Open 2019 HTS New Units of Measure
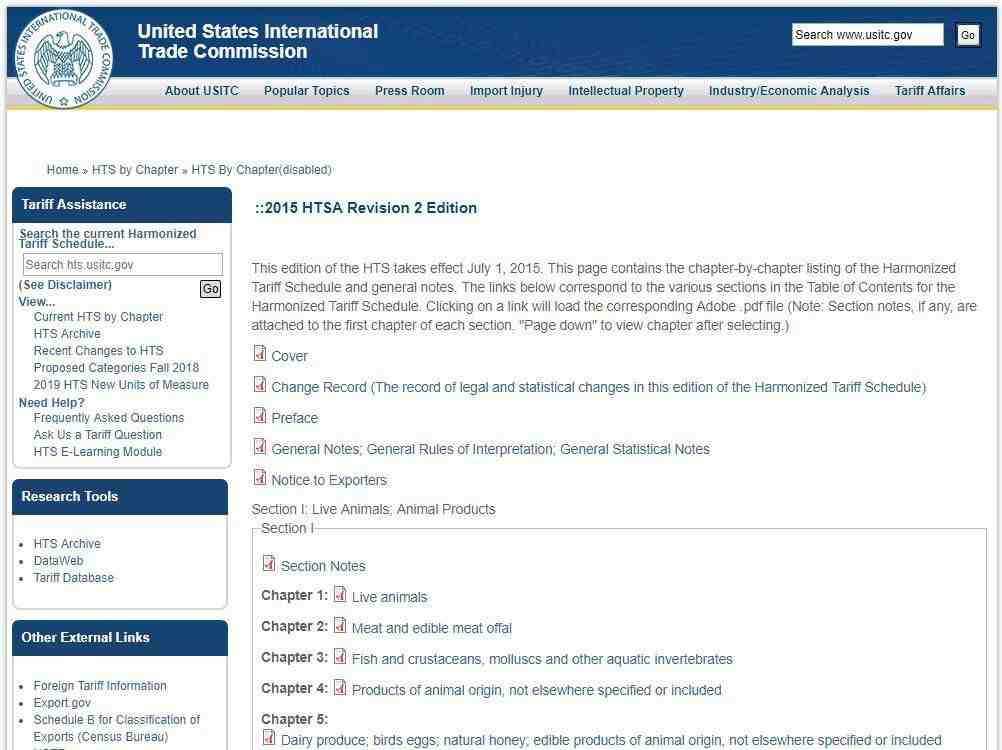1002x750 pixels. pyautogui.click(x=121, y=385)
